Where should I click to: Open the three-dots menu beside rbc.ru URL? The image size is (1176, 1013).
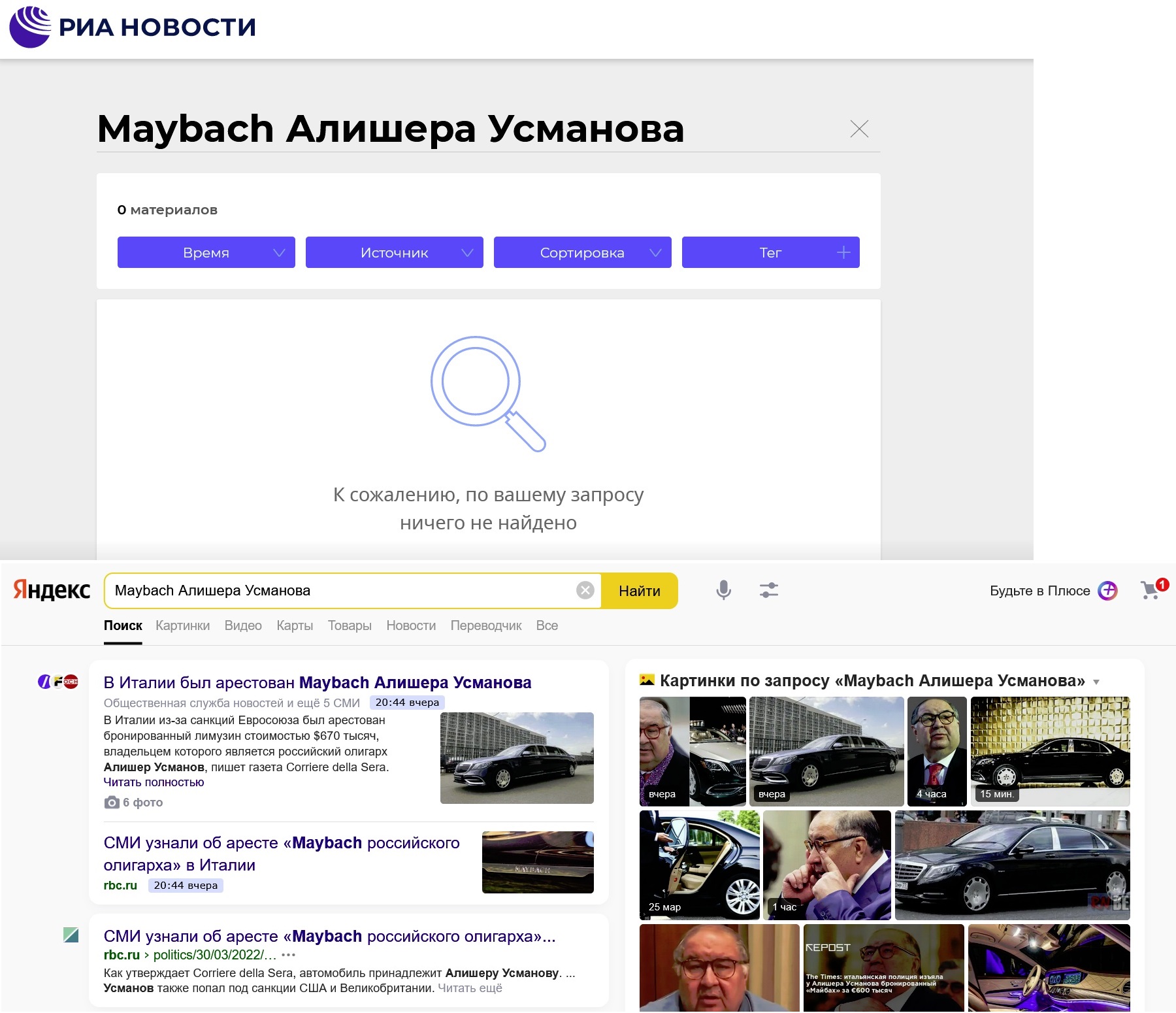point(288,955)
